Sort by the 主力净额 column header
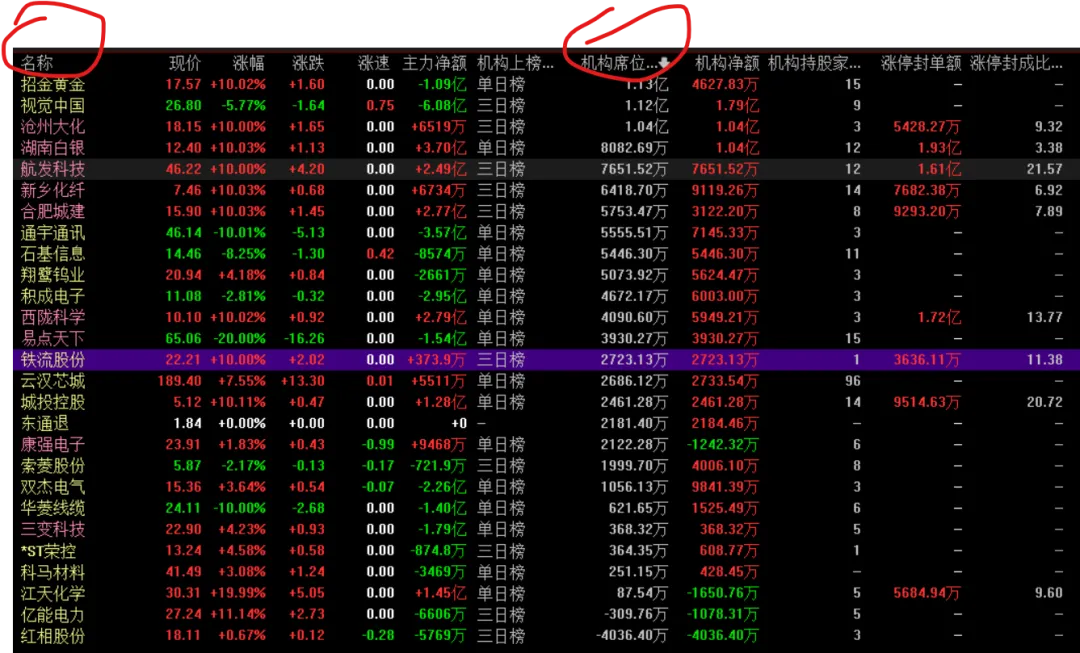This screenshot has height=653, width=1080. pos(435,63)
